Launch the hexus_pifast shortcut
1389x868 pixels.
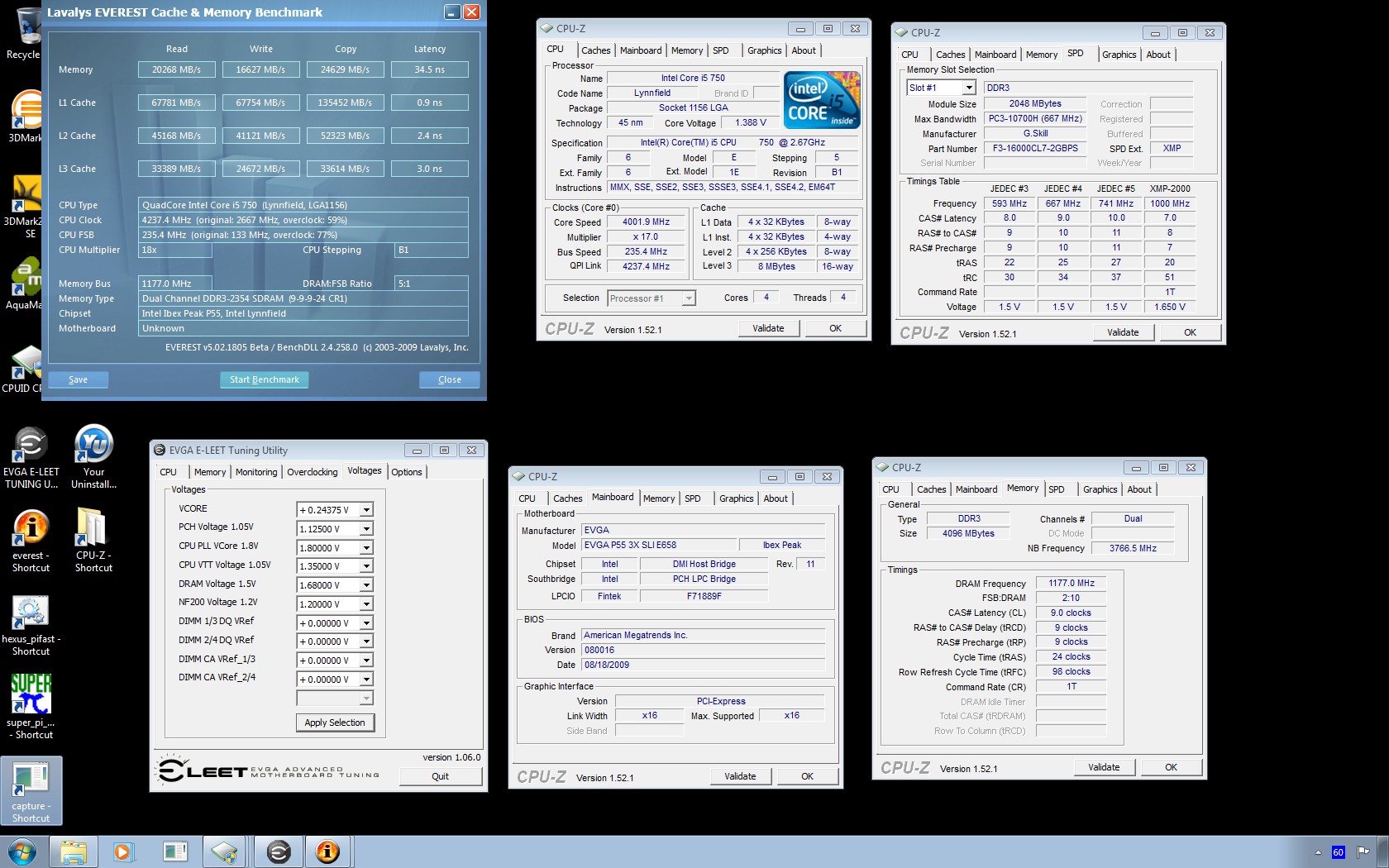[31, 624]
